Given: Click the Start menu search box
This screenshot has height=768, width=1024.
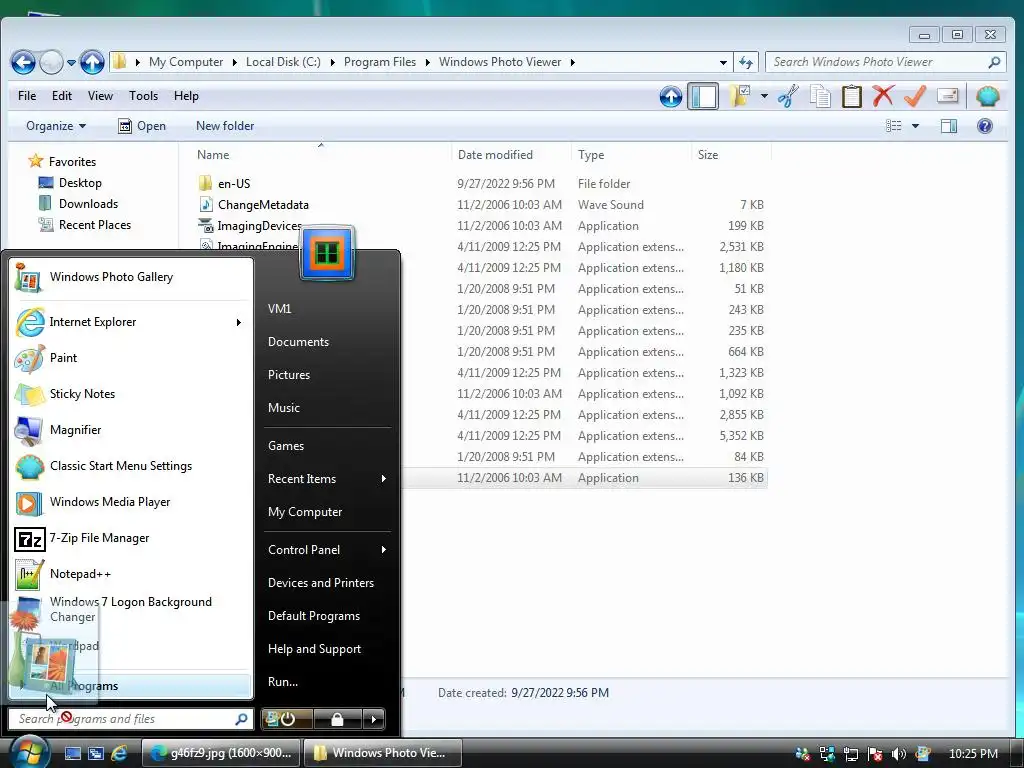Looking at the screenshot, I should click(x=130, y=719).
